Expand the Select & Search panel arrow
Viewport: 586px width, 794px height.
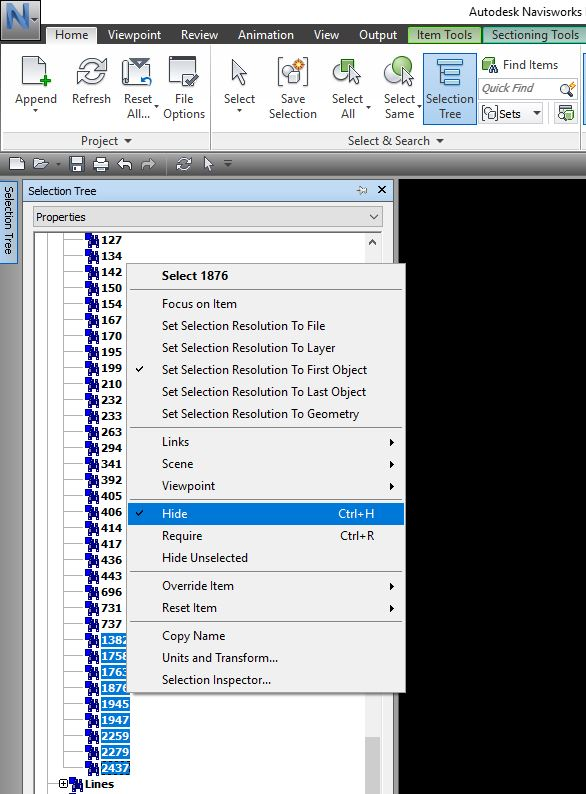point(440,141)
